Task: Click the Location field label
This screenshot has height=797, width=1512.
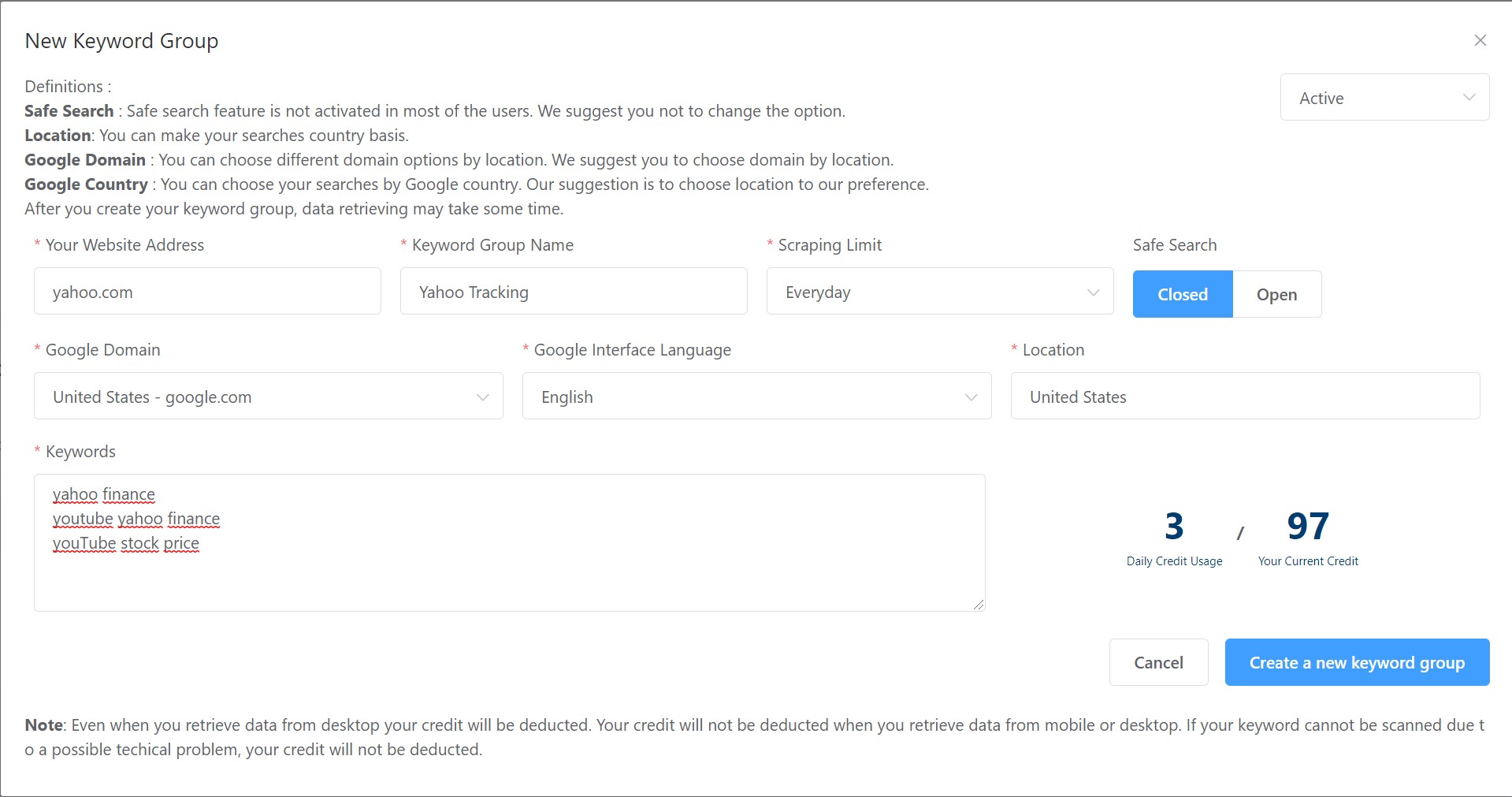Action: point(1053,350)
